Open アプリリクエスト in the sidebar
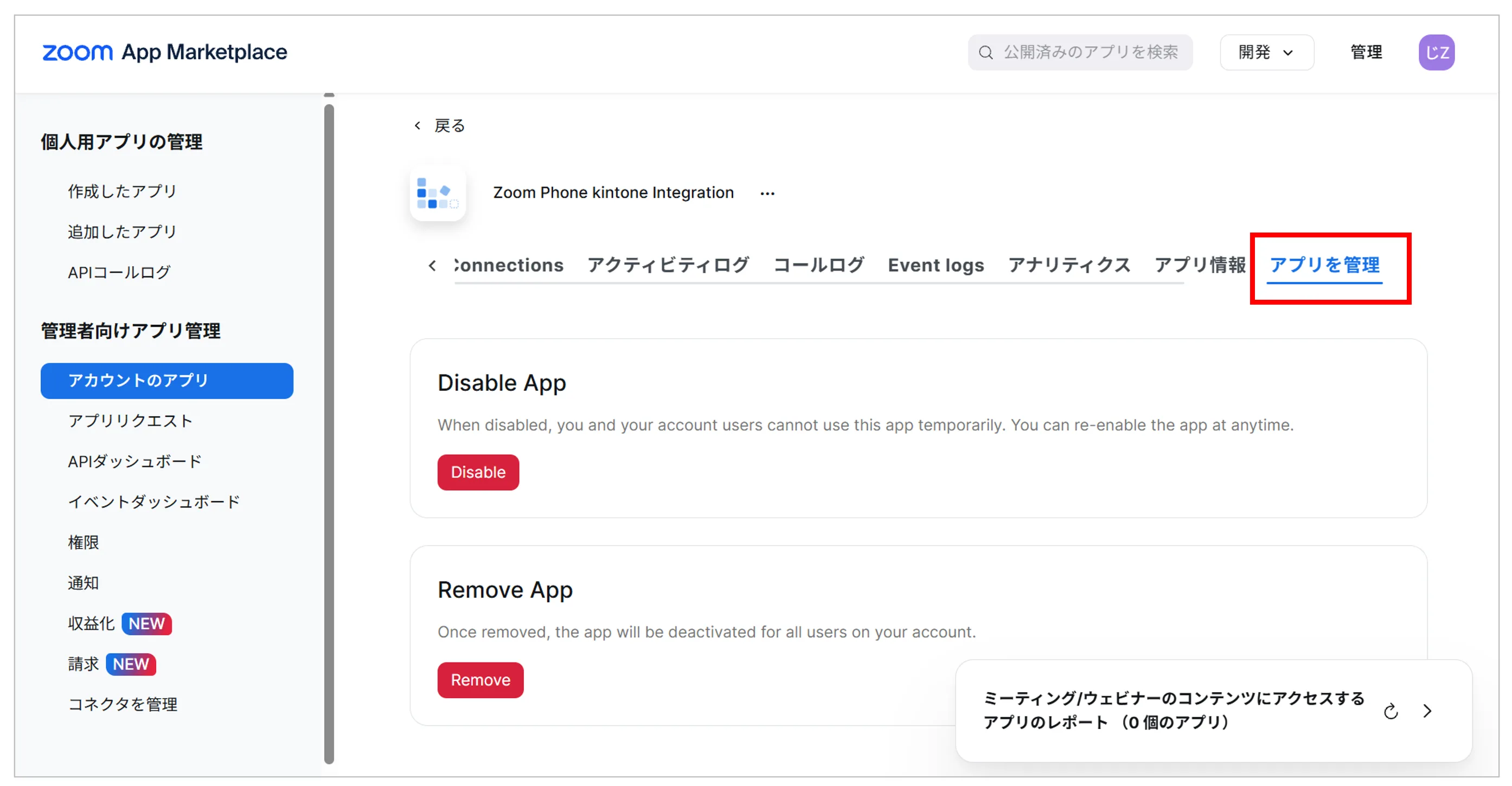 click(x=130, y=421)
